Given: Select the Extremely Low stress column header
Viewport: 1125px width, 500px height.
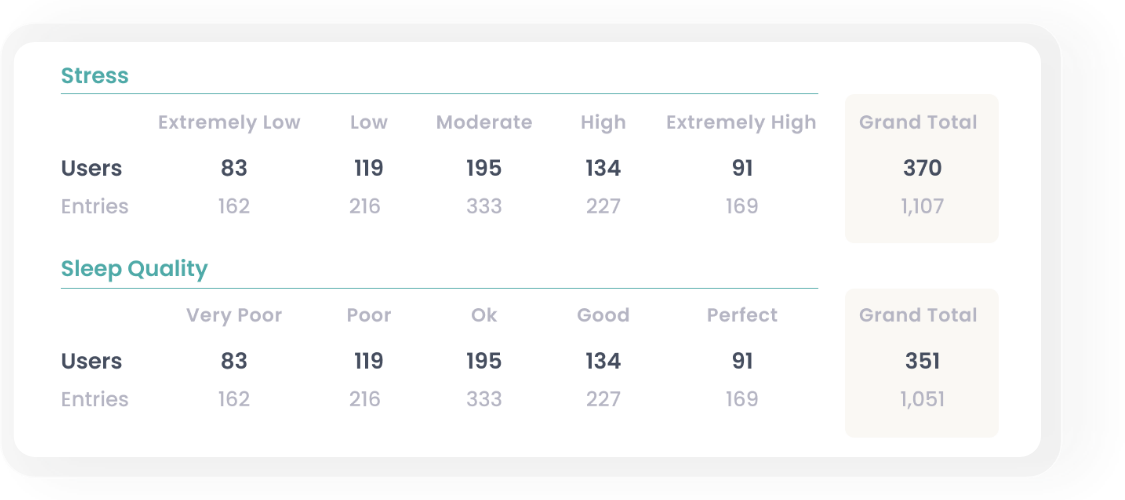Looking at the screenshot, I should pyautogui.click(x=229, y=123).
